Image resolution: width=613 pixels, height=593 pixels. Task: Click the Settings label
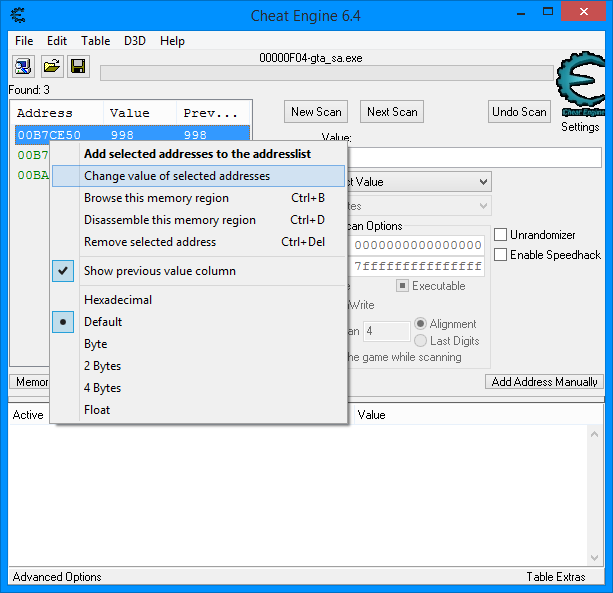click(x=580, y=127)
